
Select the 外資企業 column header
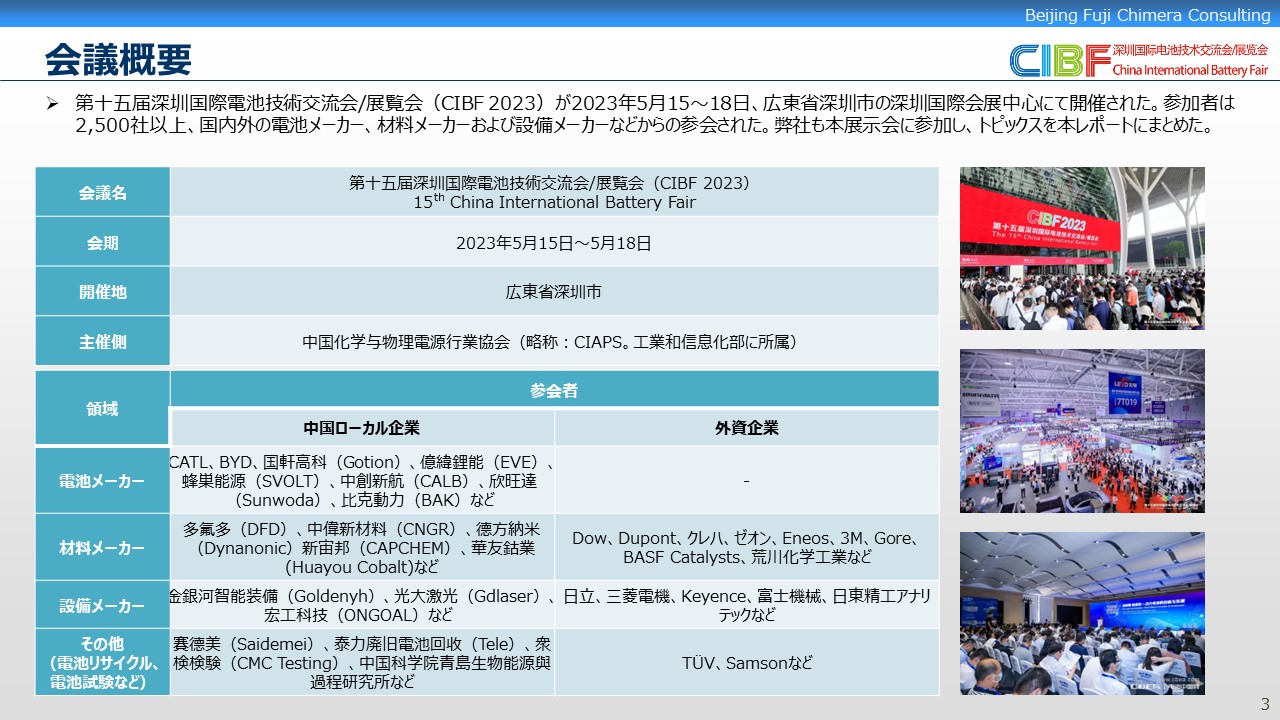pyautogui.click(x=747, y=428)
